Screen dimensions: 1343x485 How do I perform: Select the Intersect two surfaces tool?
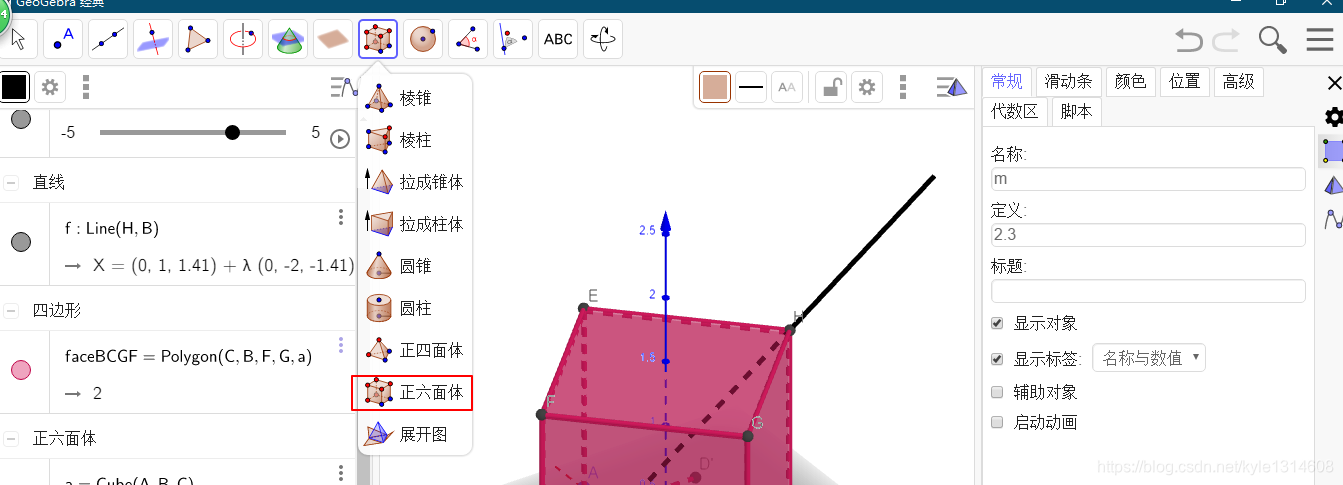pyautogui.click(x=288, y=40)
